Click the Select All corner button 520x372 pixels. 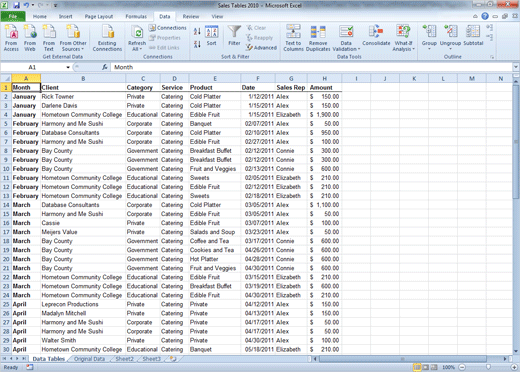coord(6,79)
